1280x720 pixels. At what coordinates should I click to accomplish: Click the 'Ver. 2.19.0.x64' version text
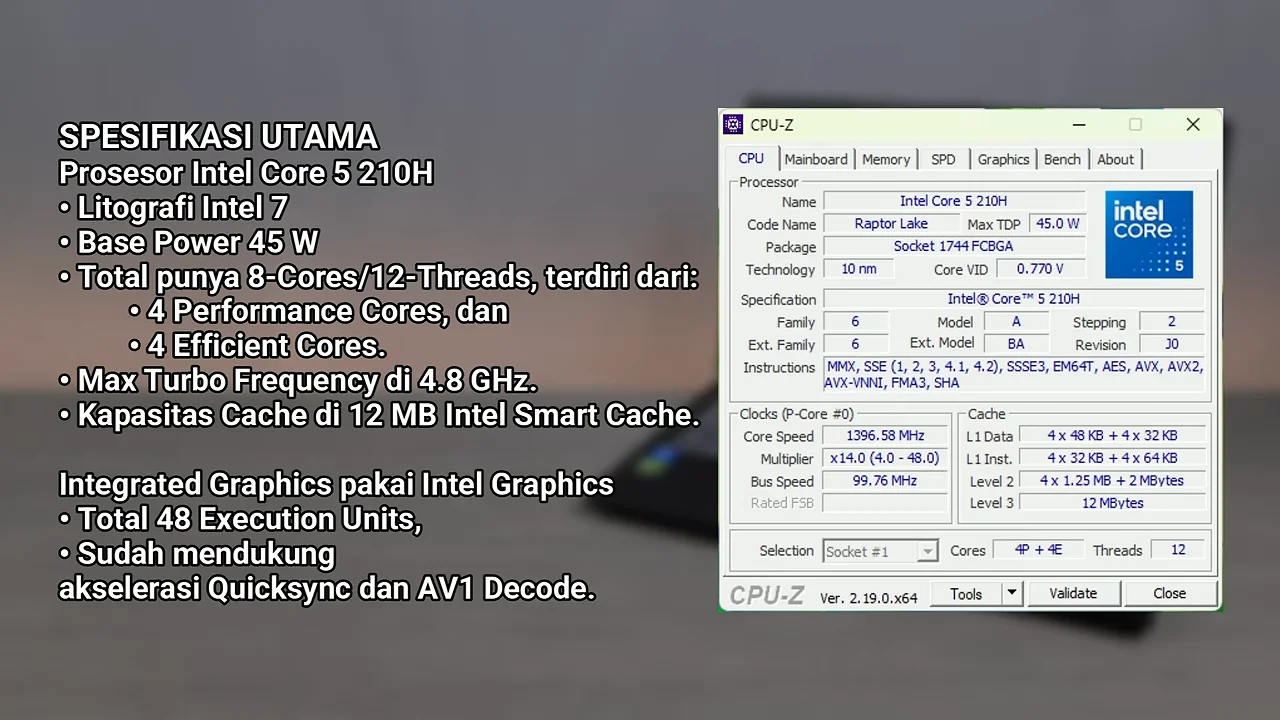[x=869, y=597]
